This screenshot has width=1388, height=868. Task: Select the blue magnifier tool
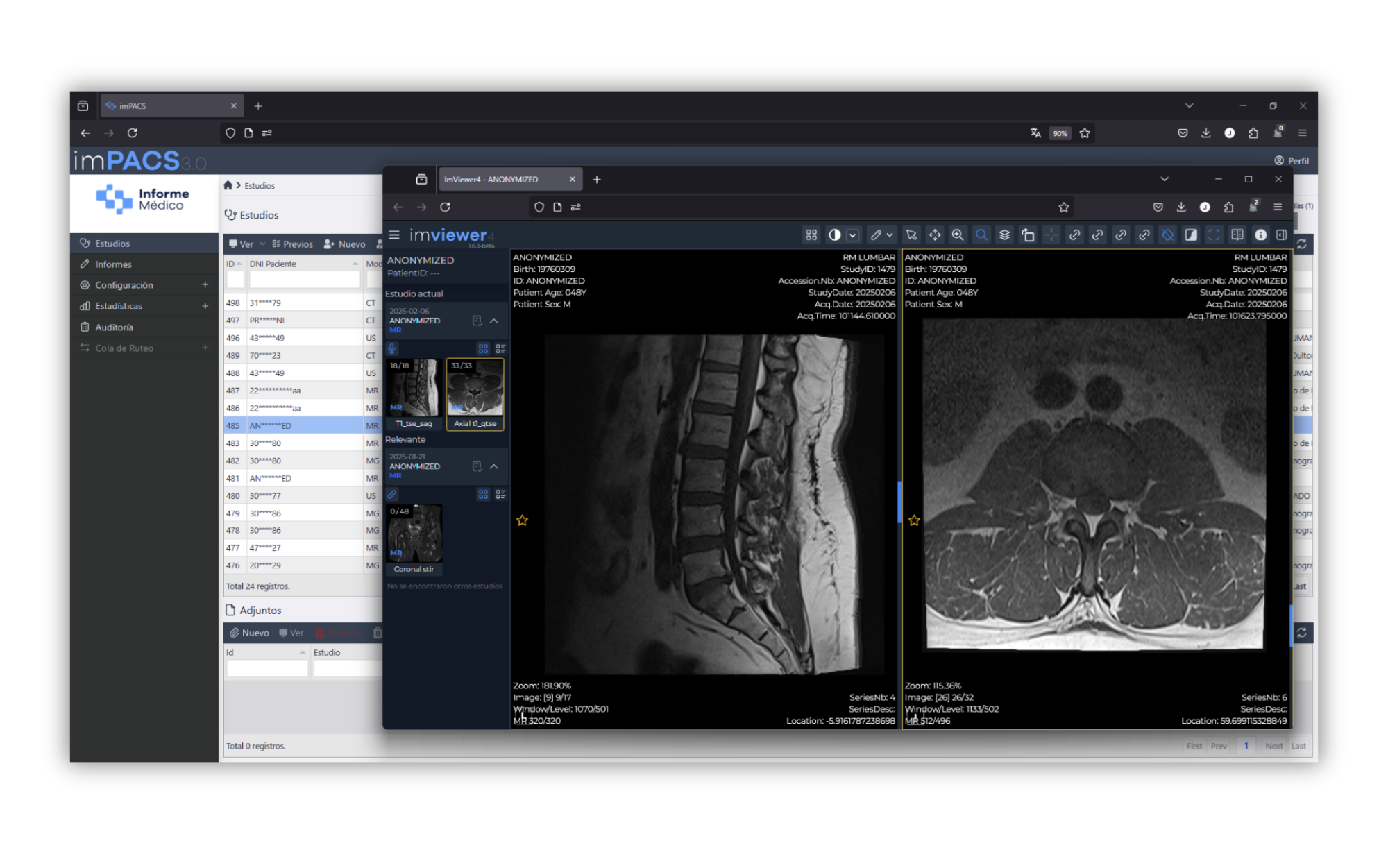(x=981, y=235)
